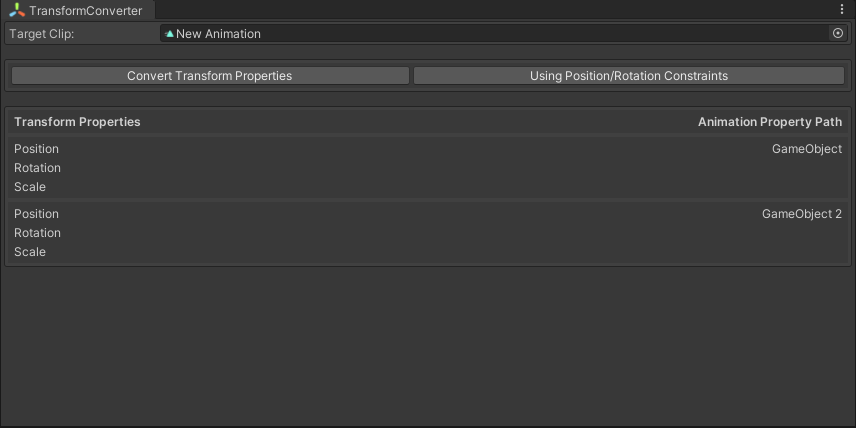Click the GameObject property path
This screenshot has height=428, width=856.
click(x=806, y=149)
